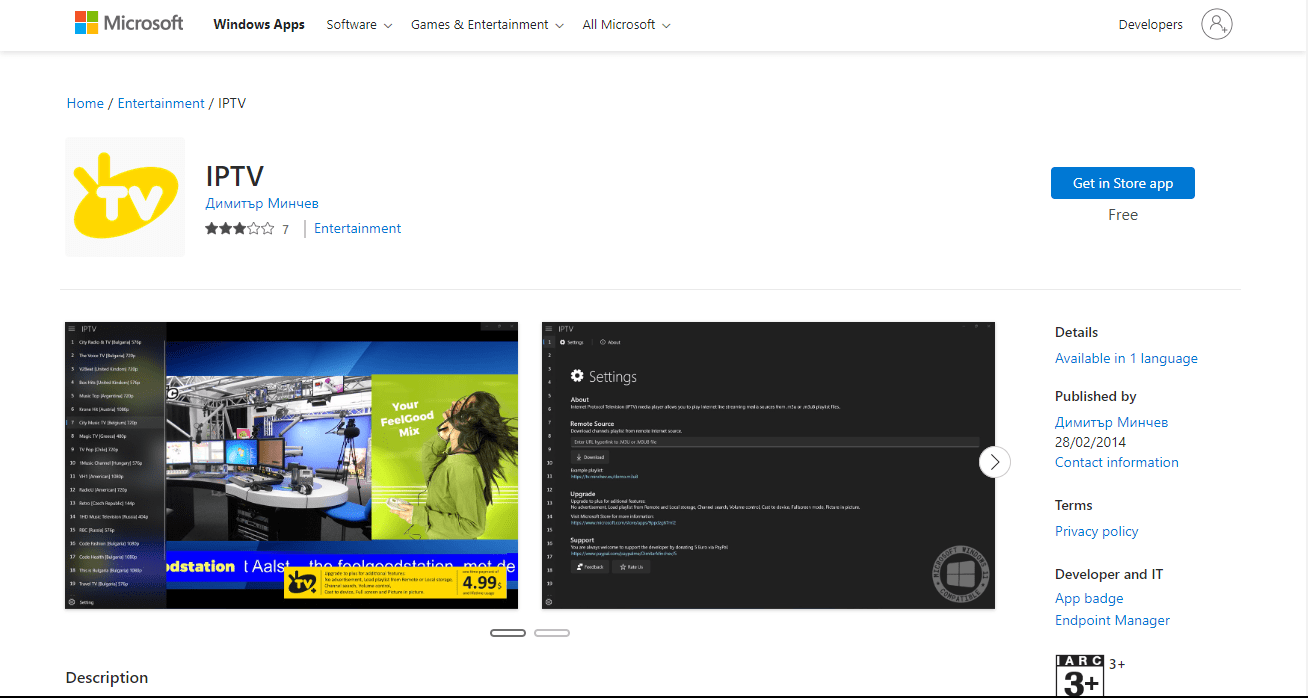This screenshot has width=1308, height=698.
Task: Click the IPTV app title heading
Action: coord(235,176)
